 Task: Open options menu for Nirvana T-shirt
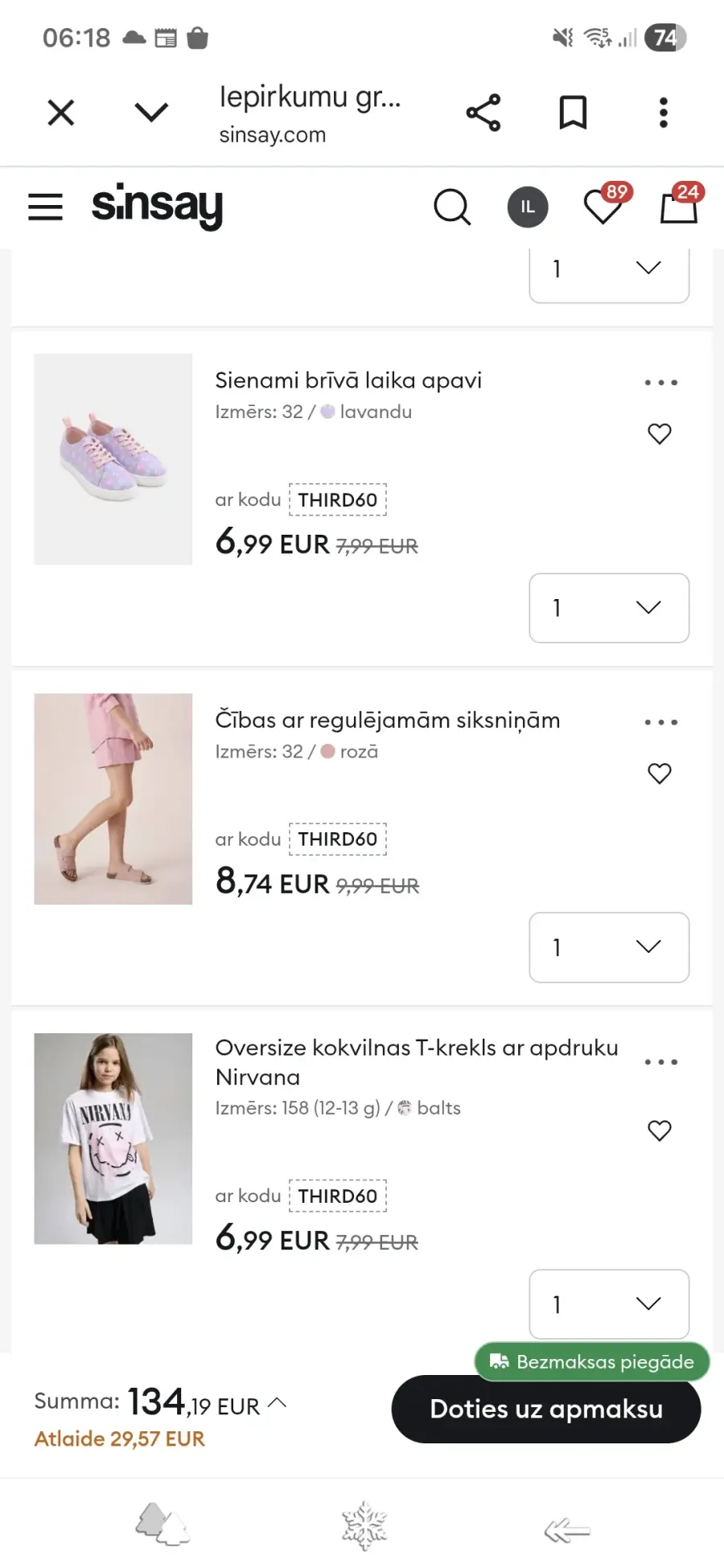click(x=661, y=1062)
